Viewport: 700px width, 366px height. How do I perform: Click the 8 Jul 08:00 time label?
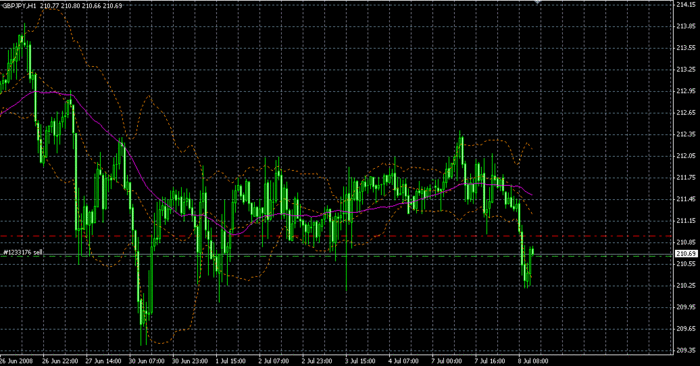[533, 361]
